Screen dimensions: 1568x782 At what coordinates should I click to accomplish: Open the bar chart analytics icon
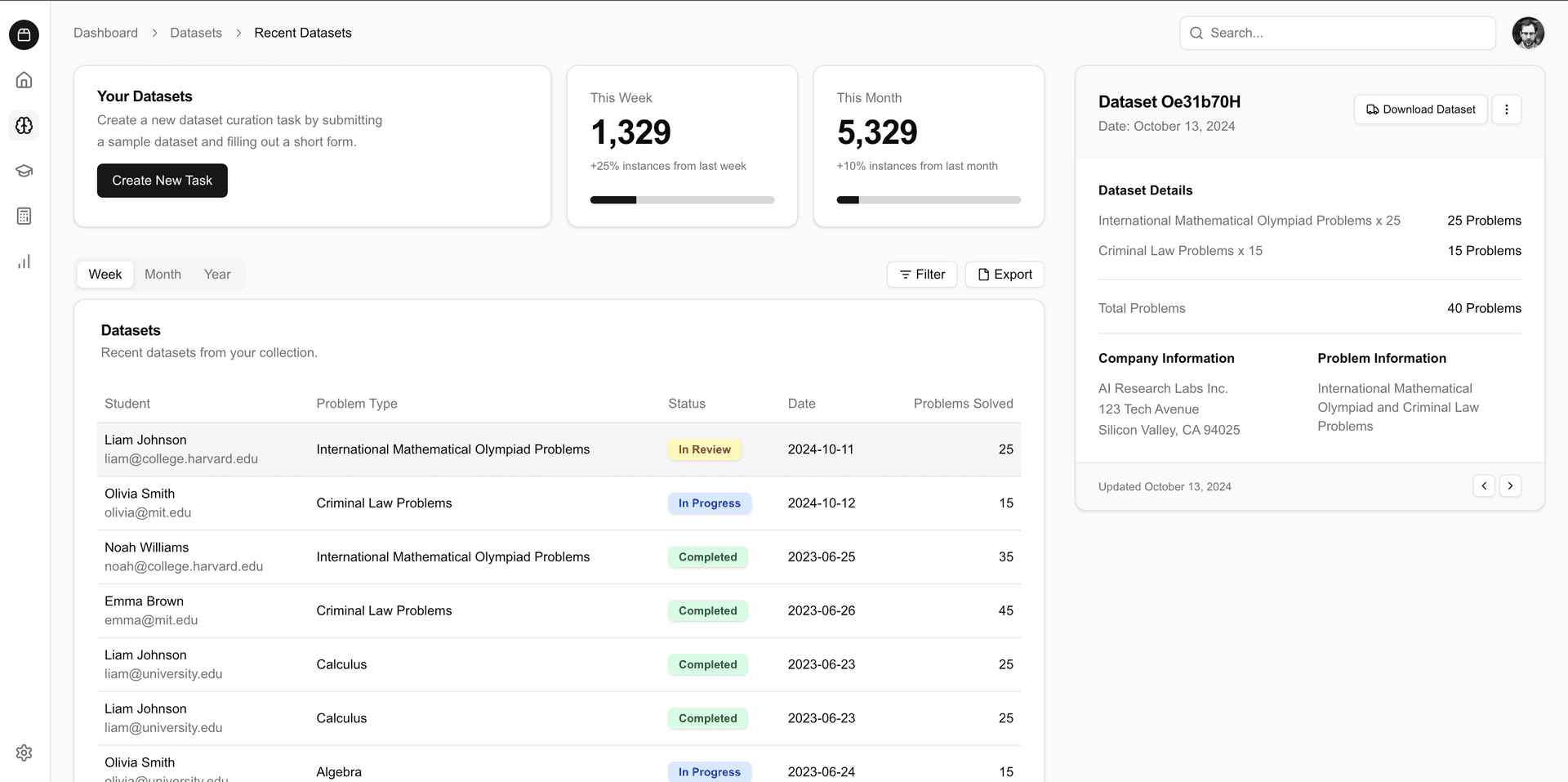point(24,261)
